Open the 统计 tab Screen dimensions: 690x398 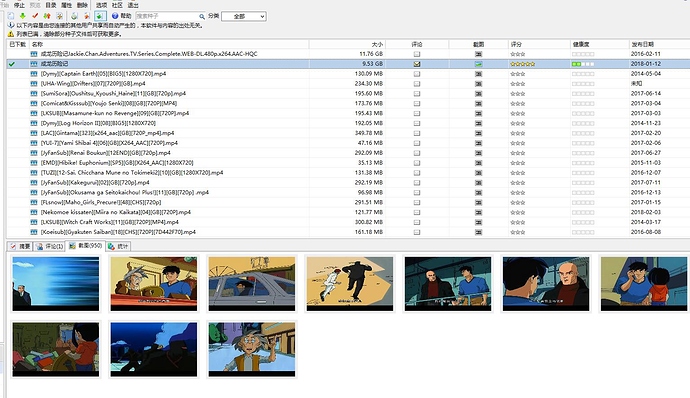pyautogui.click(x=118, y=246)
